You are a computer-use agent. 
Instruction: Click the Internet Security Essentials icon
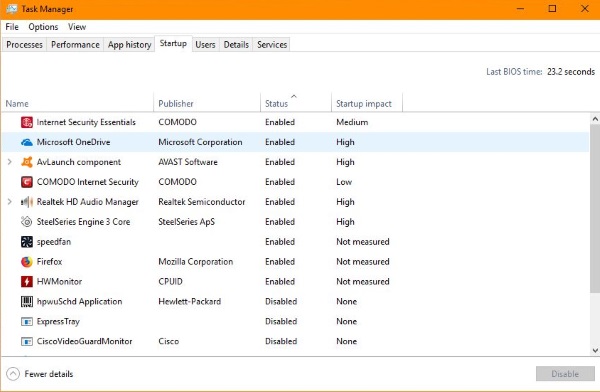26,122
